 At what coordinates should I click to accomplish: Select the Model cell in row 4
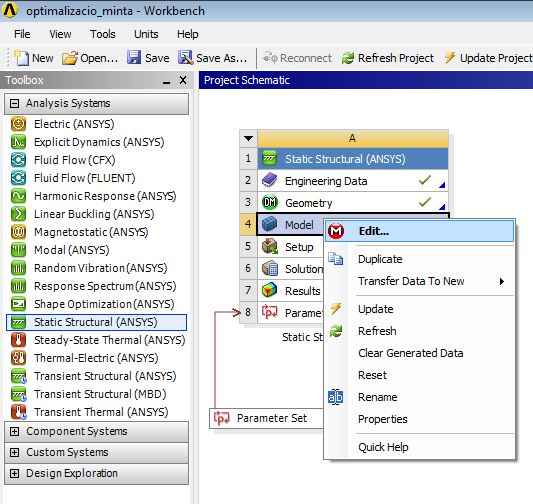coord(290,224)
